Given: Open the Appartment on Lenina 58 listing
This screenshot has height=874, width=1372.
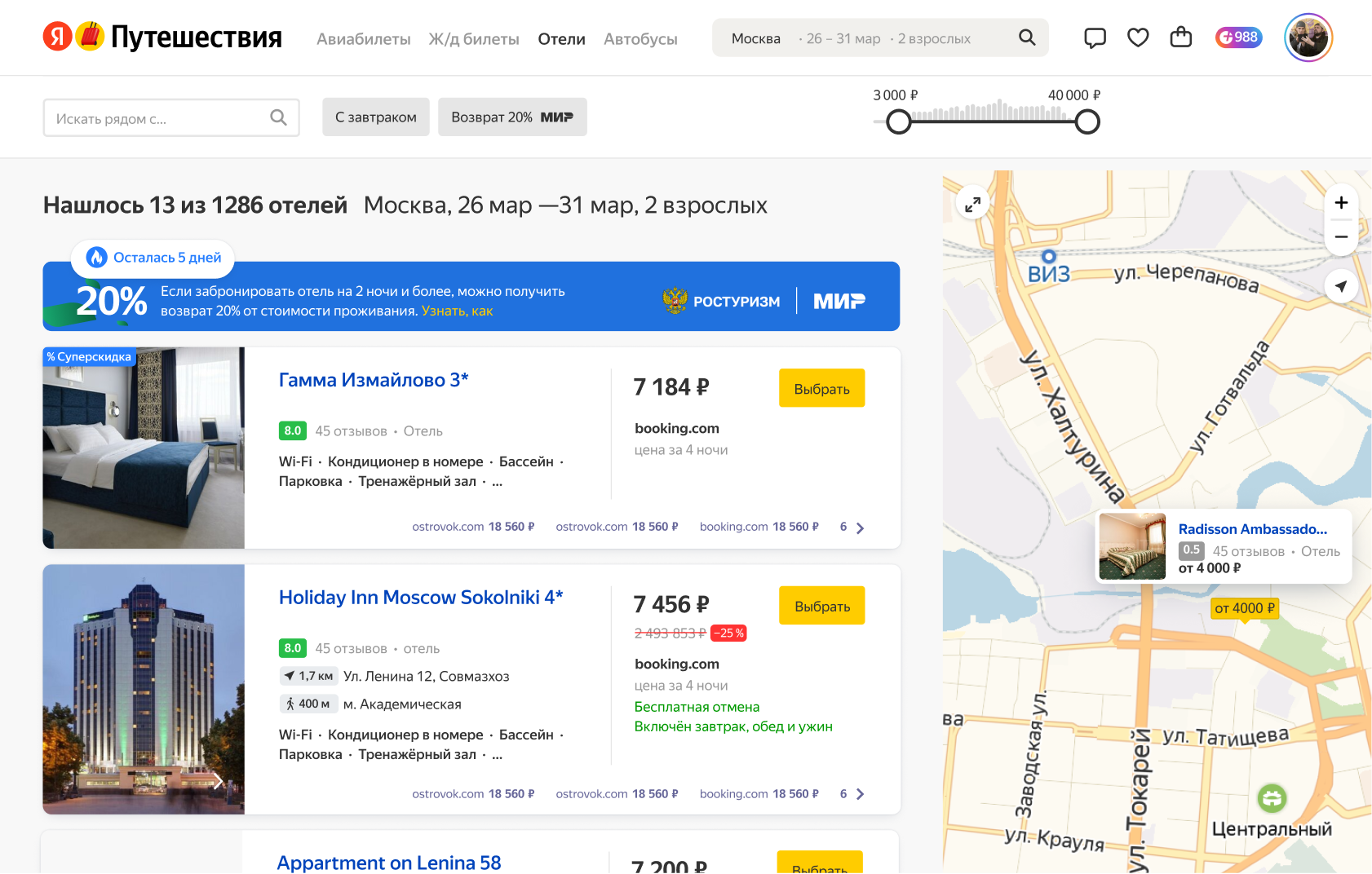Looking at the screenshot, I should (x=389, y=863).
